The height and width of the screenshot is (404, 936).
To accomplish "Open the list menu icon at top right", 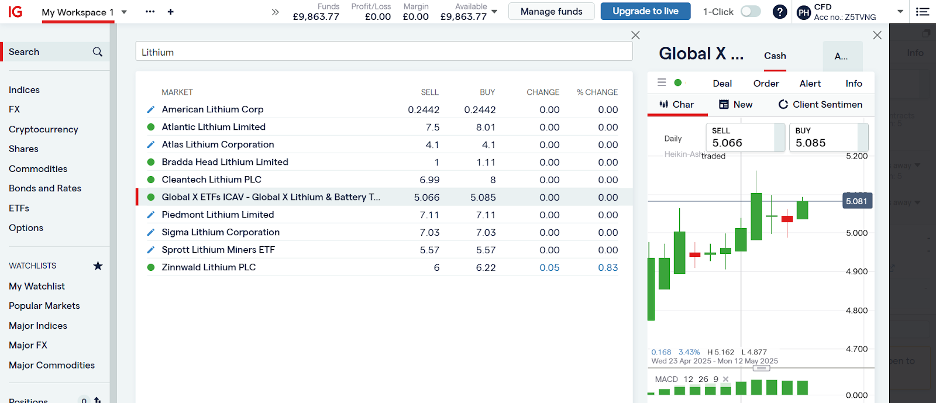I will click(x=920, y=11).
